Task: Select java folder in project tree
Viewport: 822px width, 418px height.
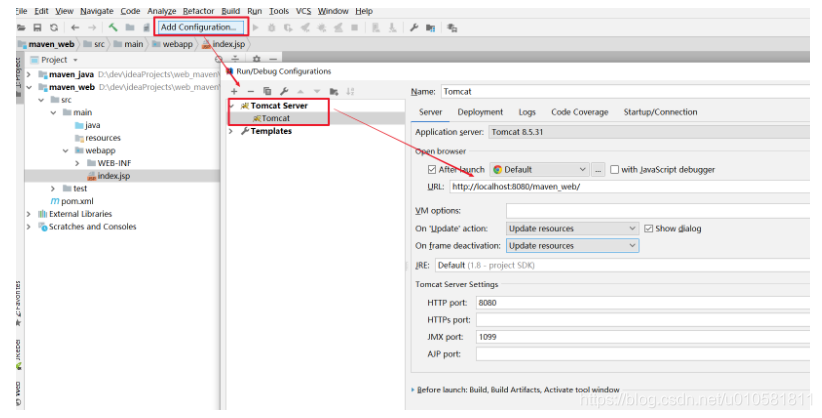Action: (87, 125)
